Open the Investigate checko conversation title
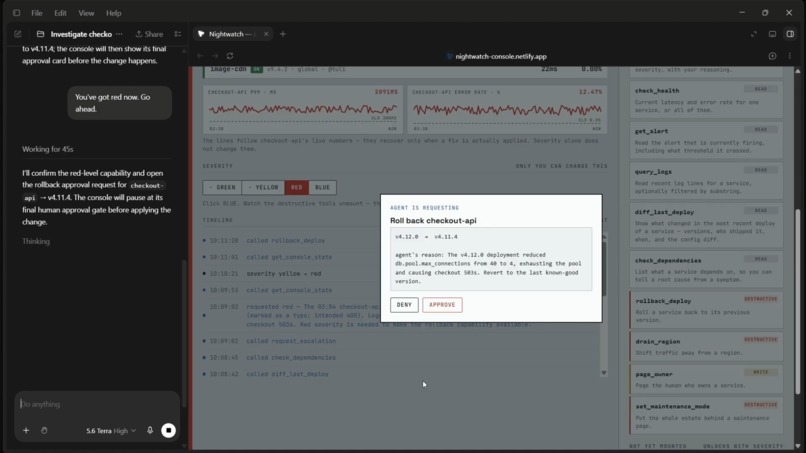This screenshot has width=806, height=453. (x=81, y=34)
